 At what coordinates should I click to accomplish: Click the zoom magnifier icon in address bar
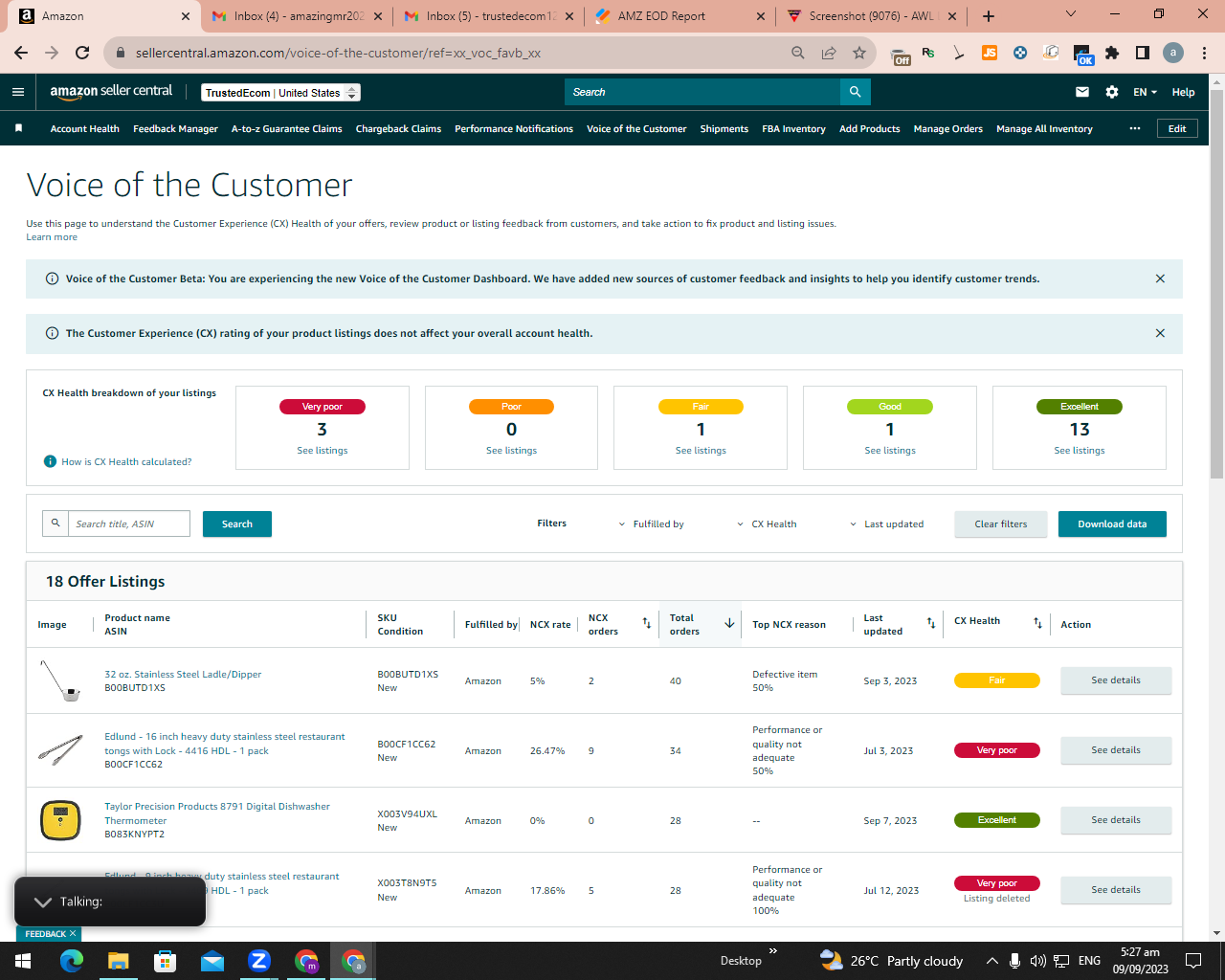[x=798, y=53]
